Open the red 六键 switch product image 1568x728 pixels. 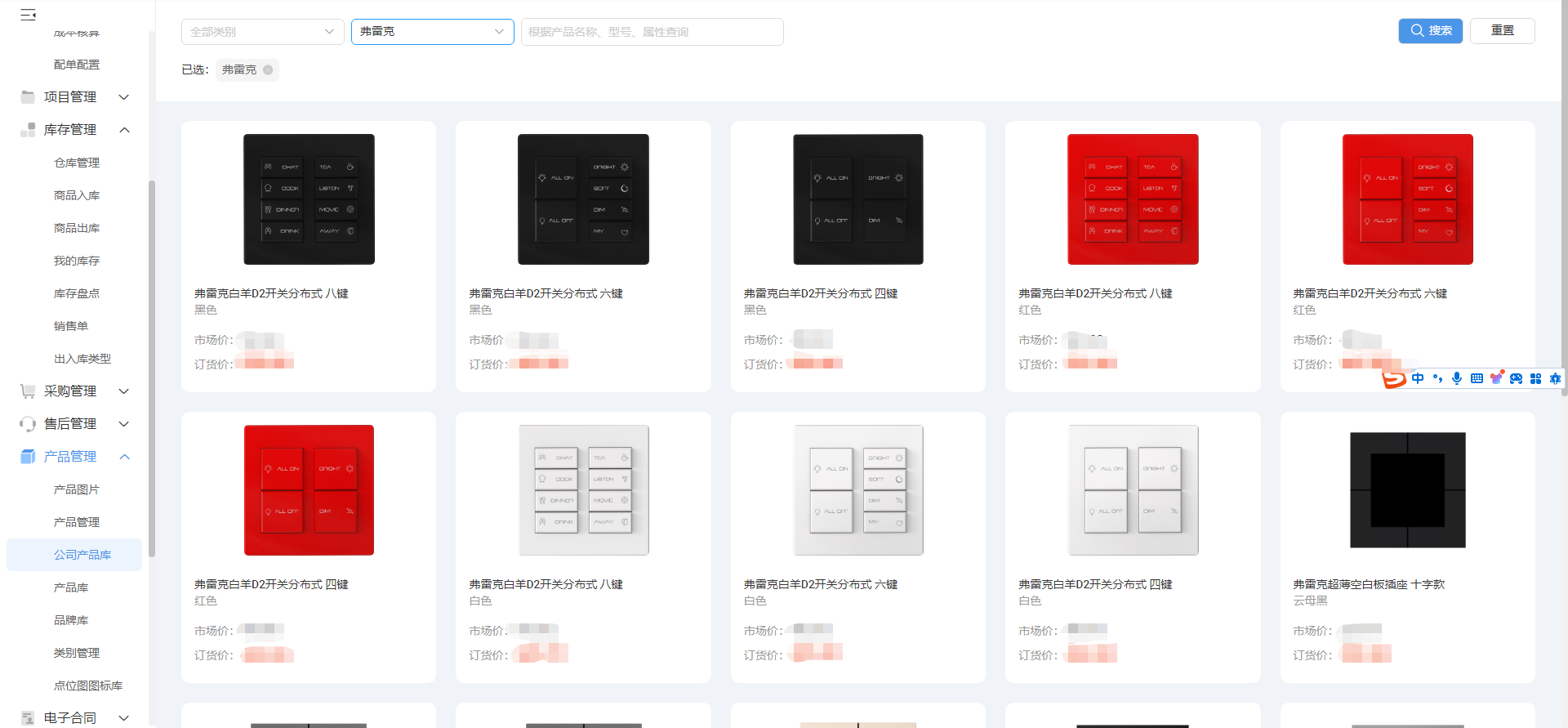[1408, 199]
